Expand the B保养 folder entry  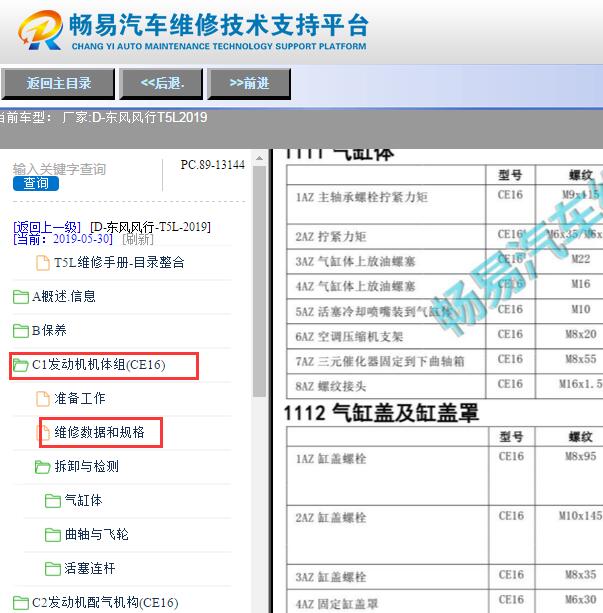pyautogui.click(x=49, y=330)
